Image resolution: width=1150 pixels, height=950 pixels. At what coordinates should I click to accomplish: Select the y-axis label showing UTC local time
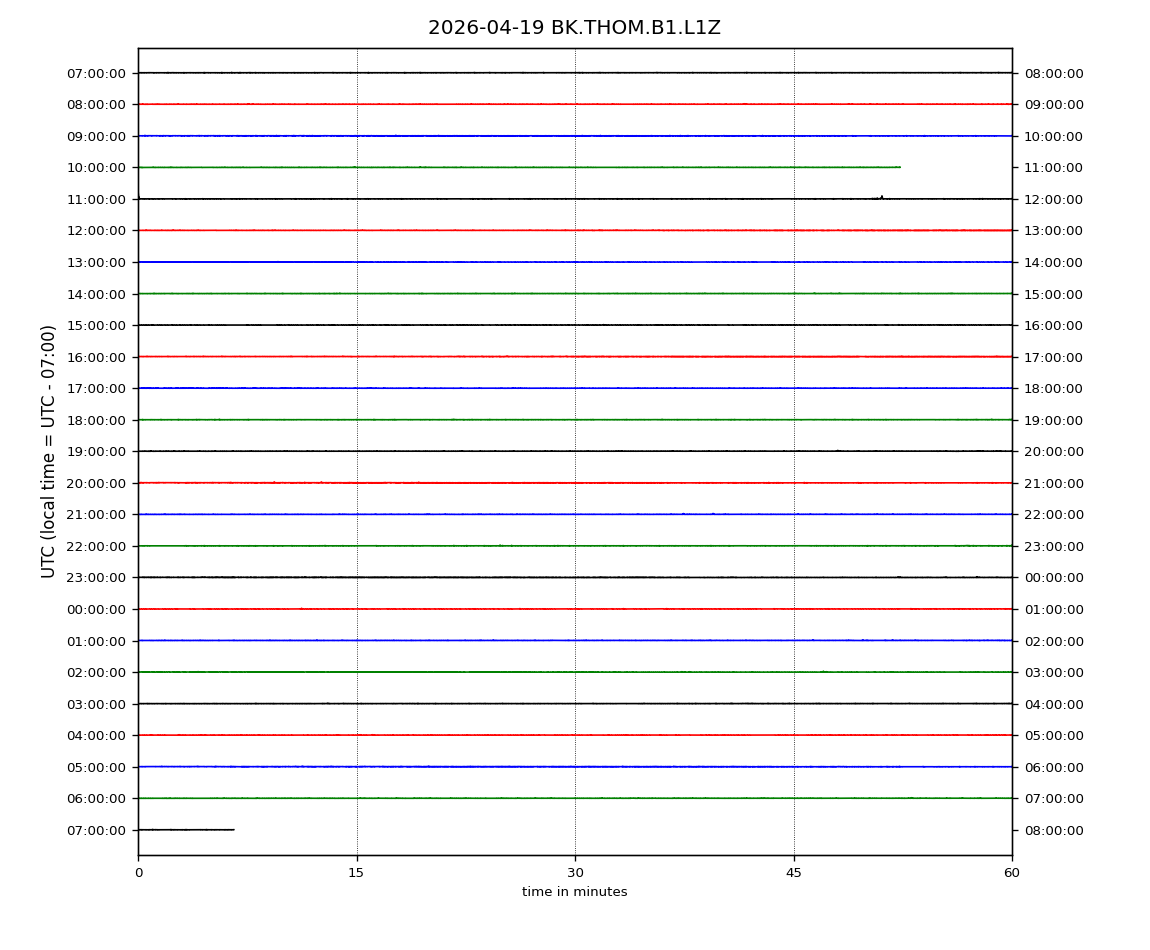[49, 451]
